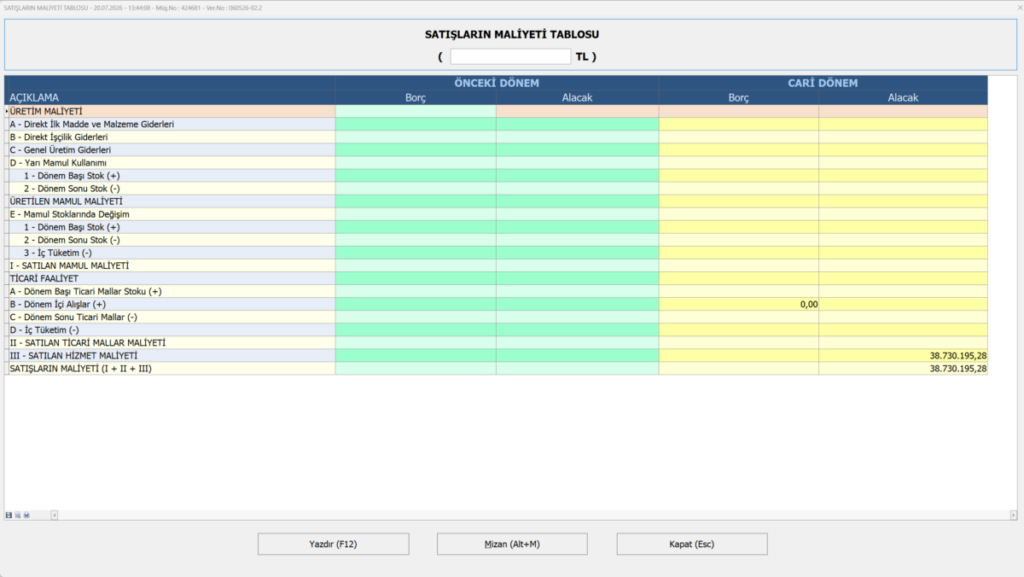Click the 0,00 value in Dönem İçi Alışlar
The width and height of the screenshot is (1024, 577).
click(808, 304)
